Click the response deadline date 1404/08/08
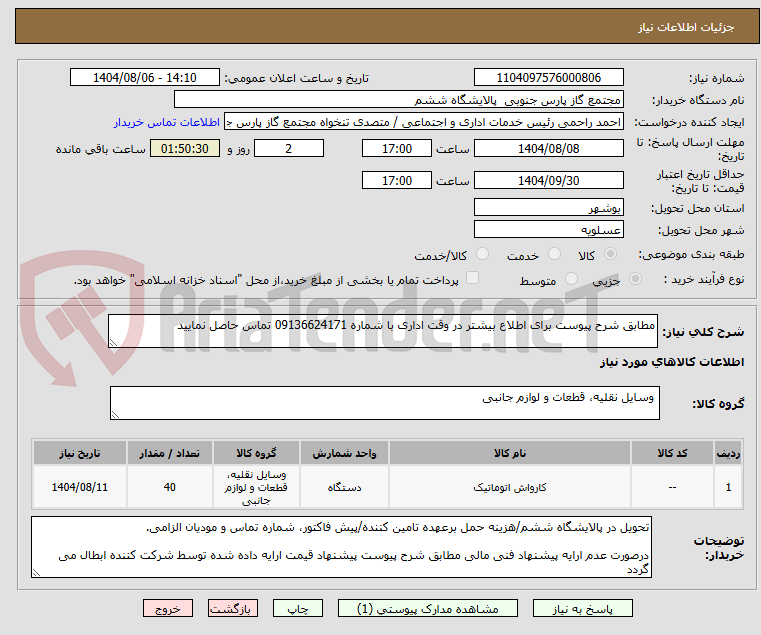Screen dimensions: 761x635 coord(548,148)
